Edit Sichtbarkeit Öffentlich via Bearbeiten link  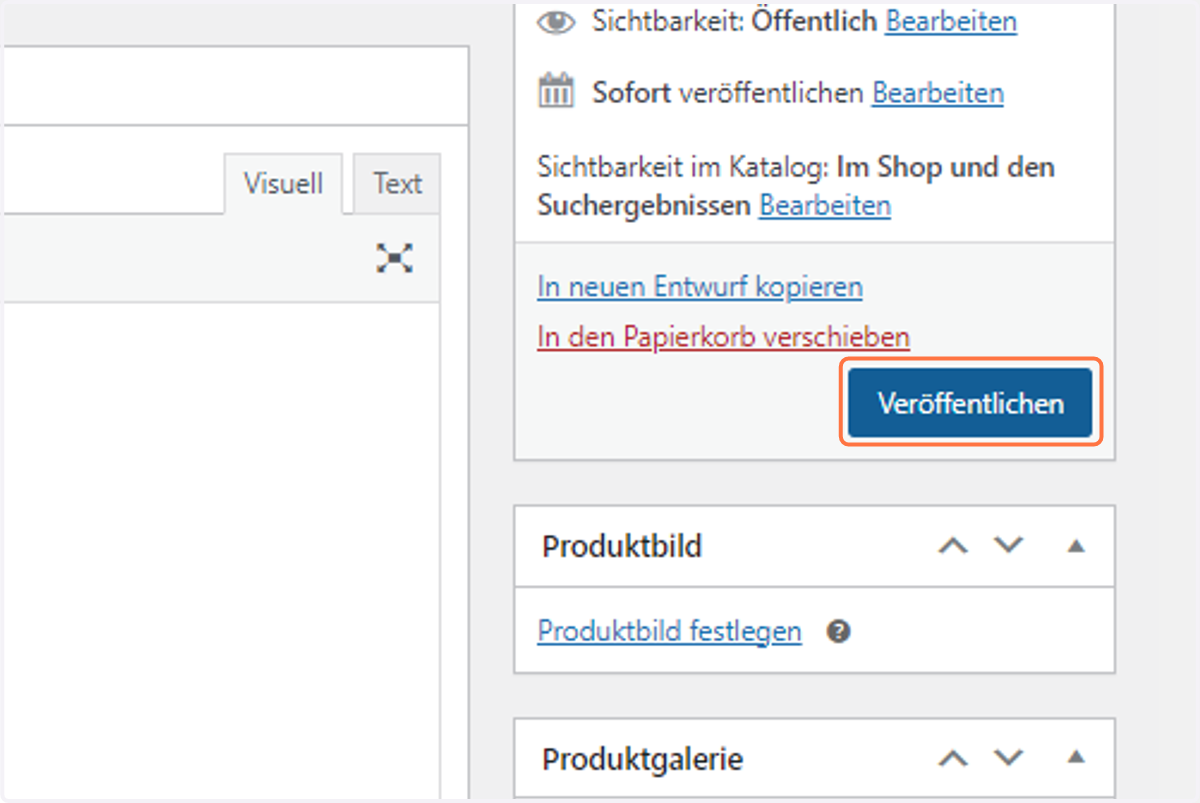pyautogui.click(x=951, y=20)
